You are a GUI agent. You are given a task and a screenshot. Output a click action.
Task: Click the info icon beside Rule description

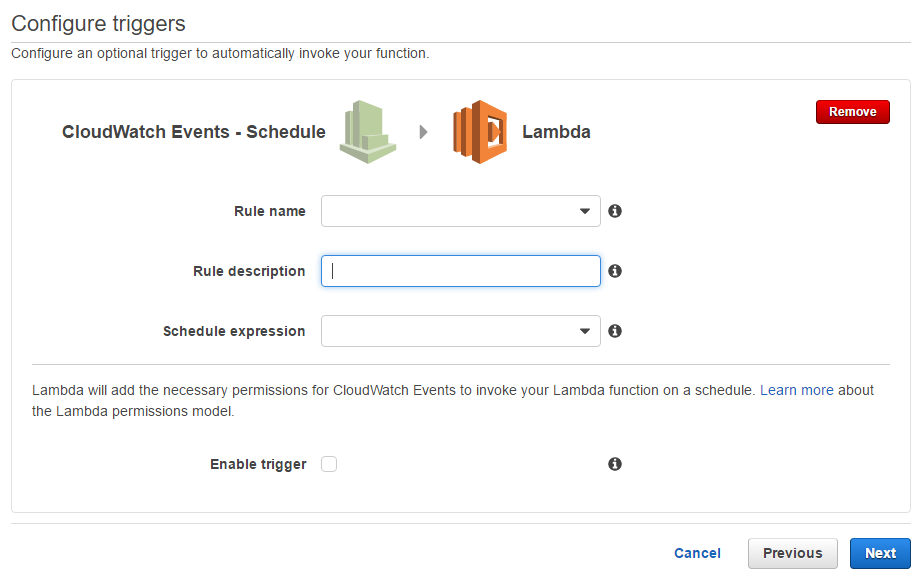615,271
